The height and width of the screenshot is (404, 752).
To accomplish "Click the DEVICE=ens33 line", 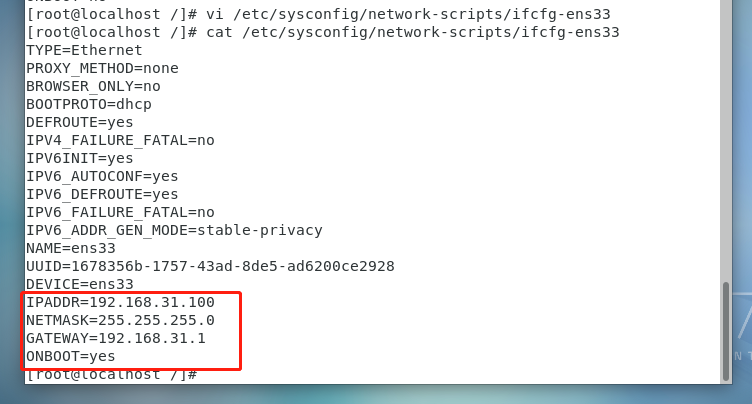I will coord(80,284).
